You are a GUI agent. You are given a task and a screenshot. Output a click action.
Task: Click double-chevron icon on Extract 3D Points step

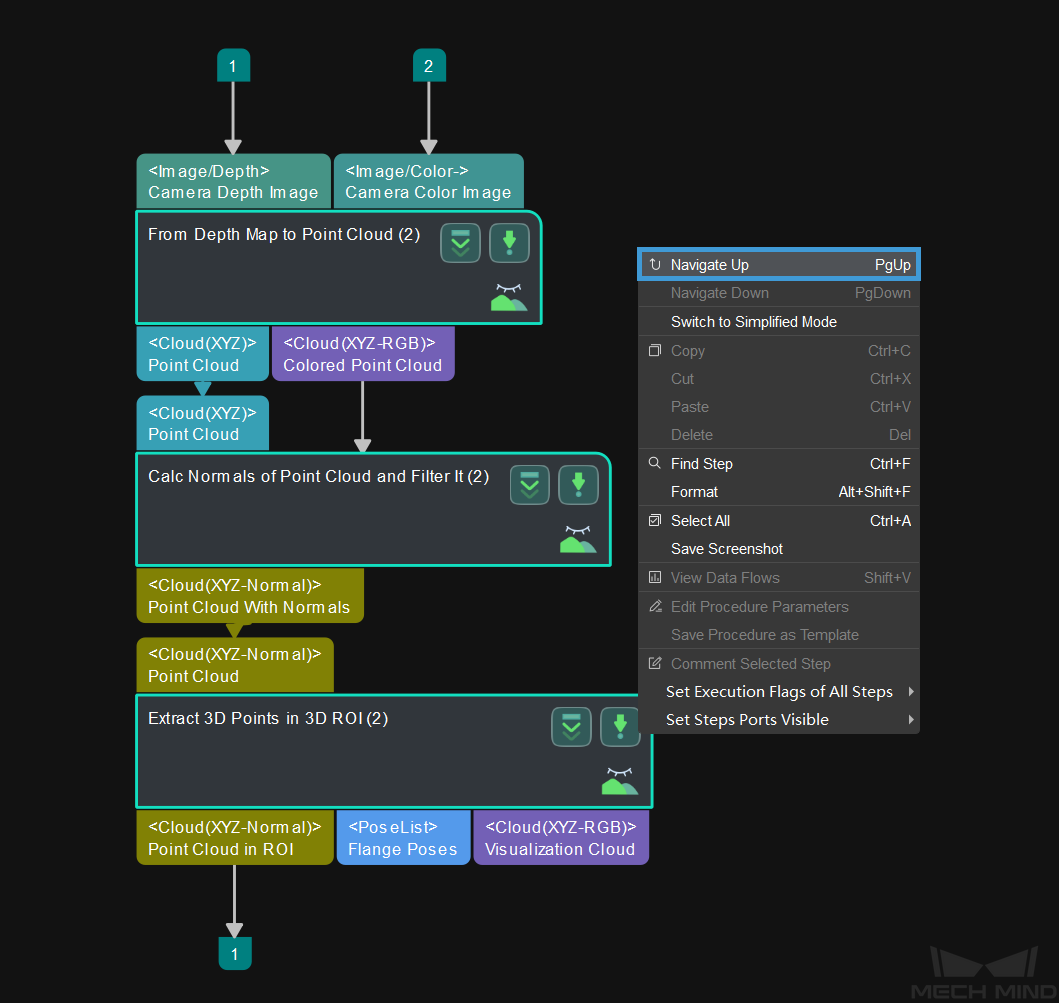pyautogui.click(x=571, y=727)
